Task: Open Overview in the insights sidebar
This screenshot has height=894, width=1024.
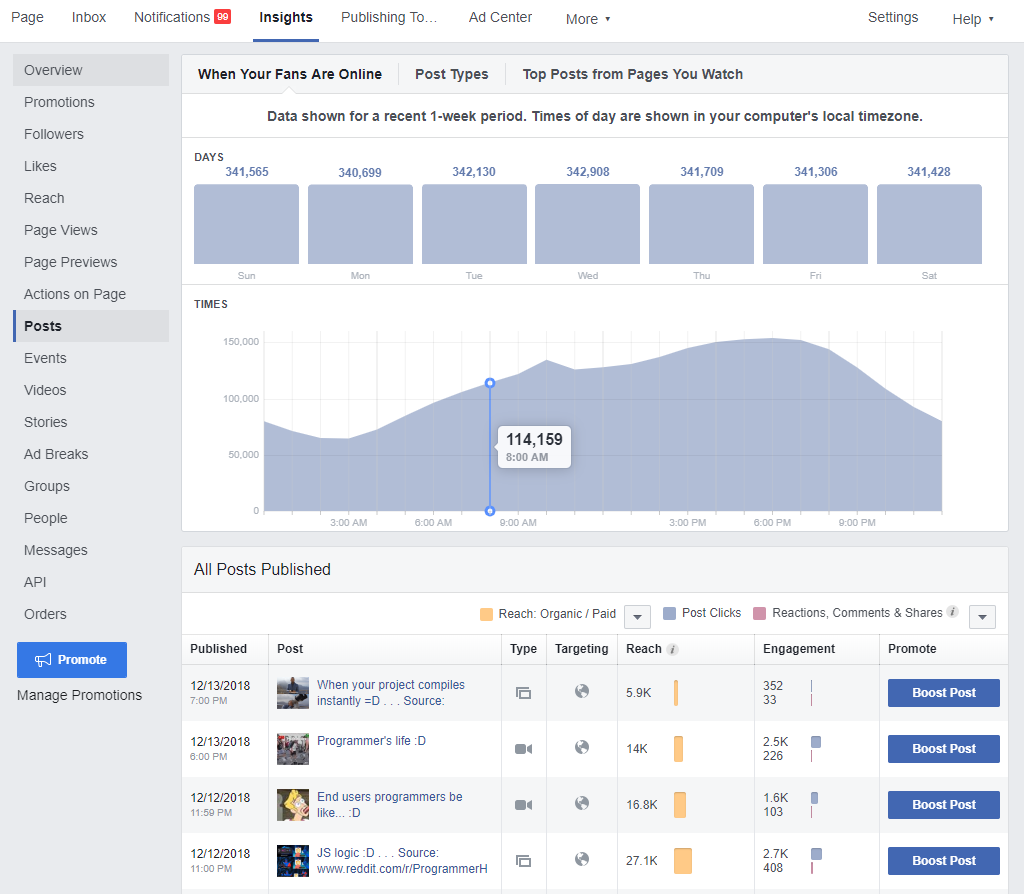Action: pos(91,70)
